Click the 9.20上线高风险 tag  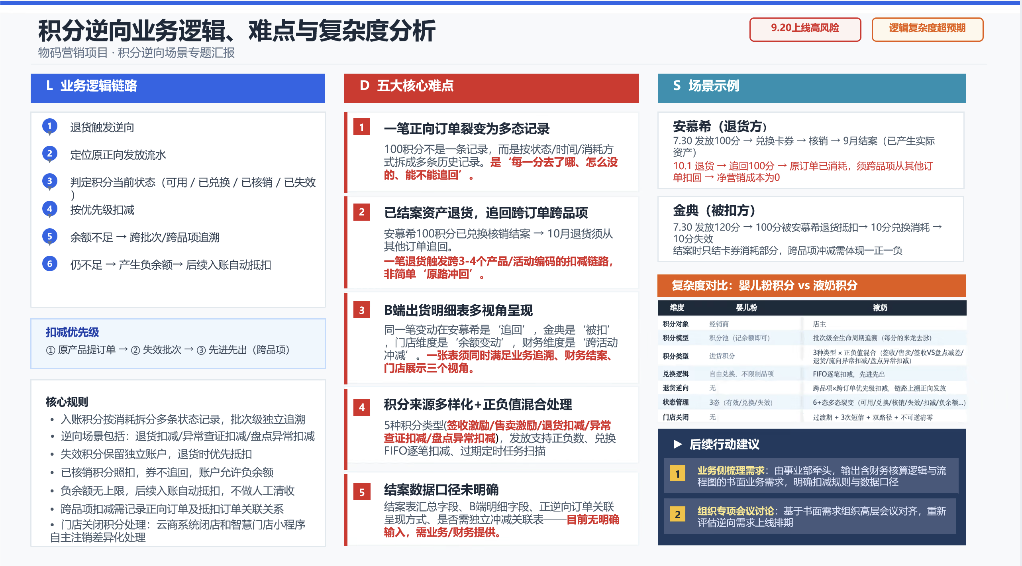805,29
